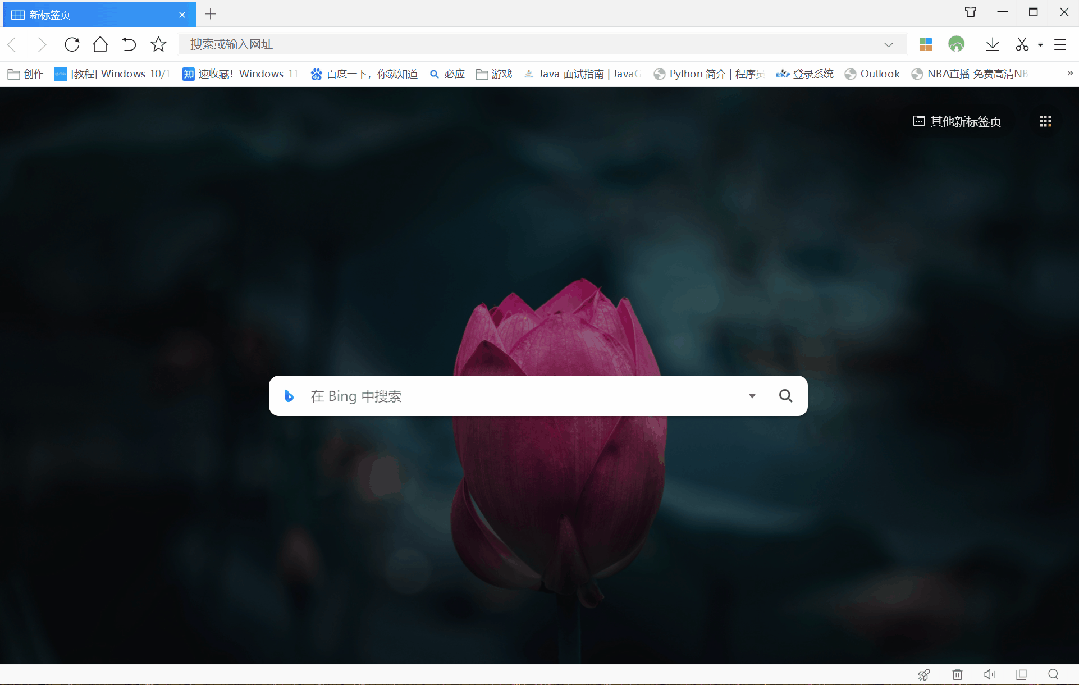Click the zoom magnifier icon in status bar

[1053, 675]
